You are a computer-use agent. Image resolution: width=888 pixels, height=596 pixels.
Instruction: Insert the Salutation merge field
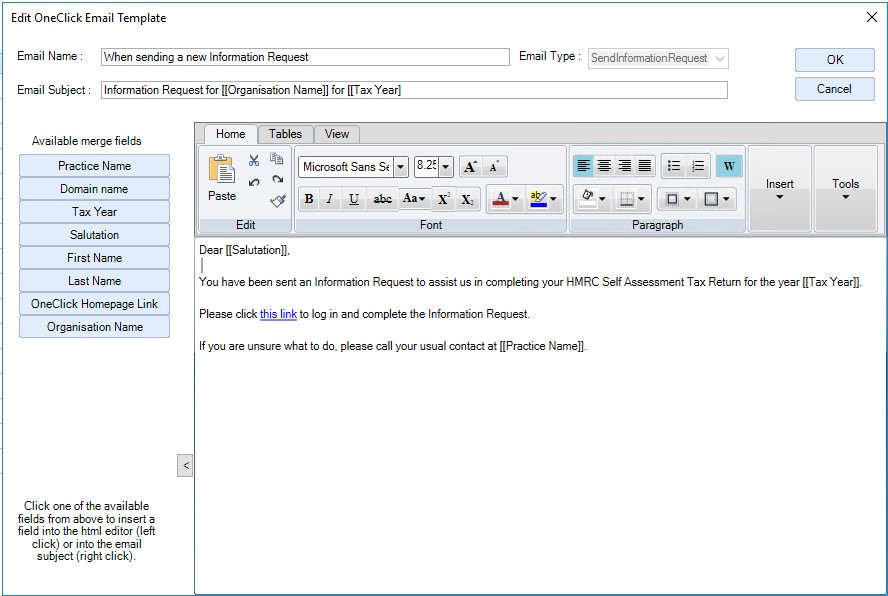pos(95,235)
